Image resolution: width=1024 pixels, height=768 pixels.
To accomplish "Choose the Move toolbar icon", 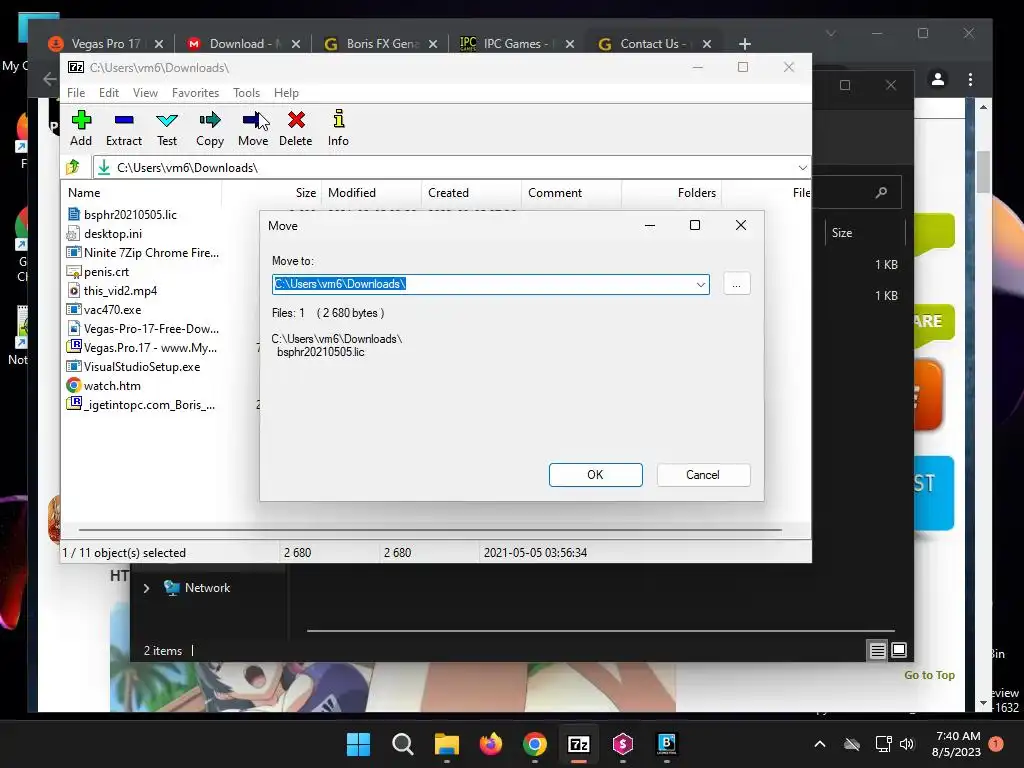I will point(253,129).
